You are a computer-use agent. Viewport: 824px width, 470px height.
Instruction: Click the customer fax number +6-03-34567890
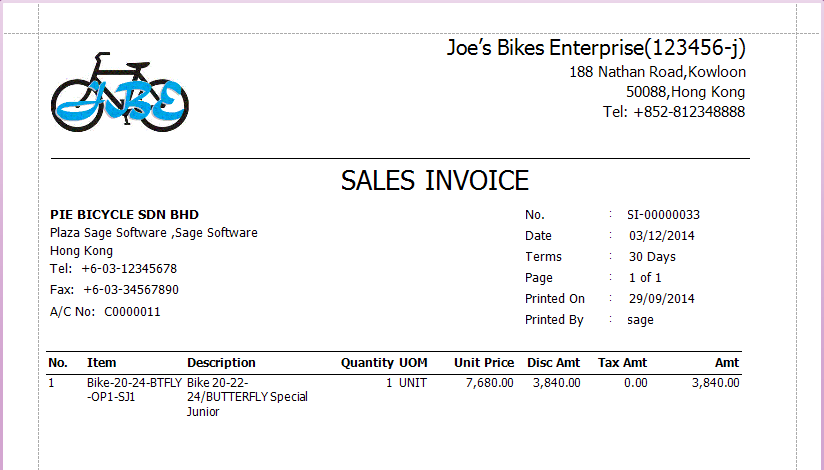point(131,290)
